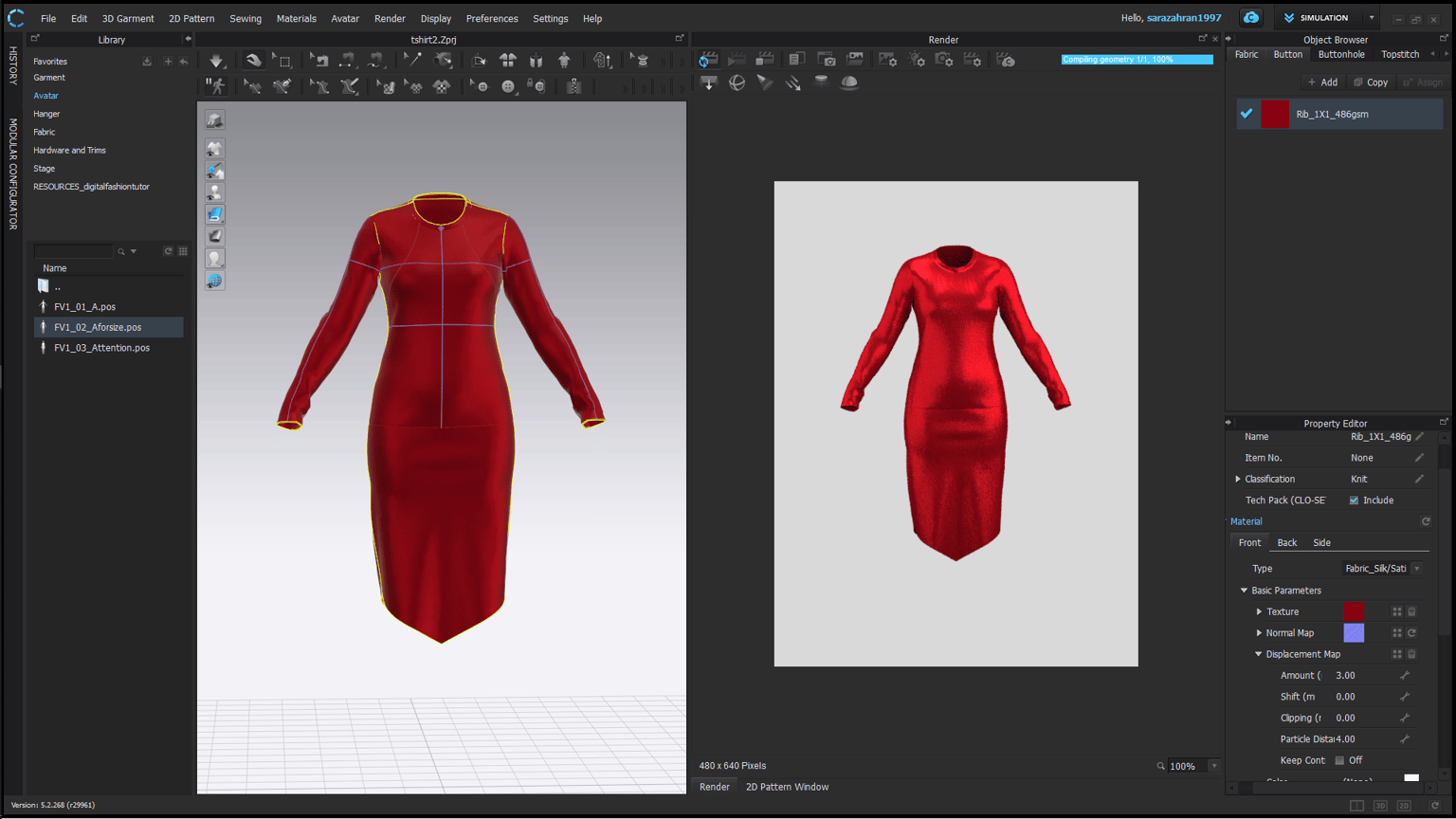Expand the Normal Map parameter
1456x819 pixels.
click(1259, 633)
